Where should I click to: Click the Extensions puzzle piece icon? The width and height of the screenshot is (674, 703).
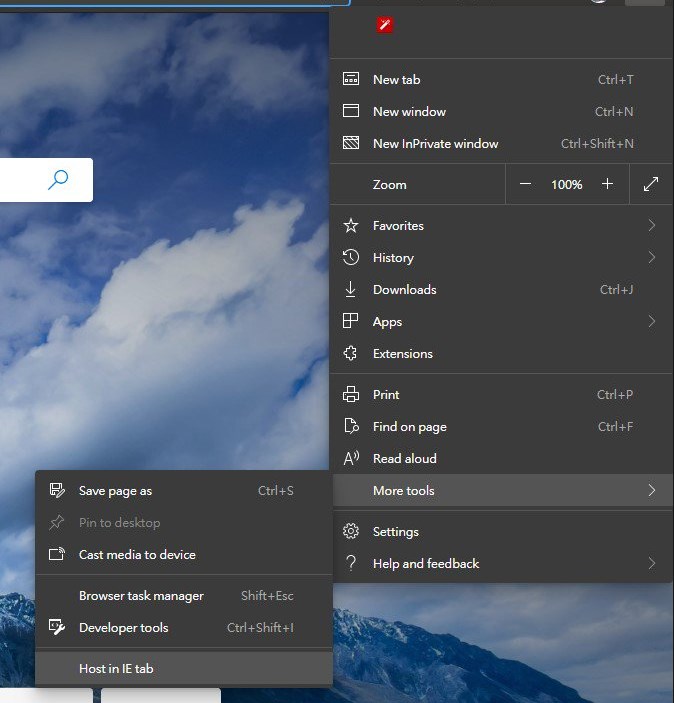(x=351, y=354)
